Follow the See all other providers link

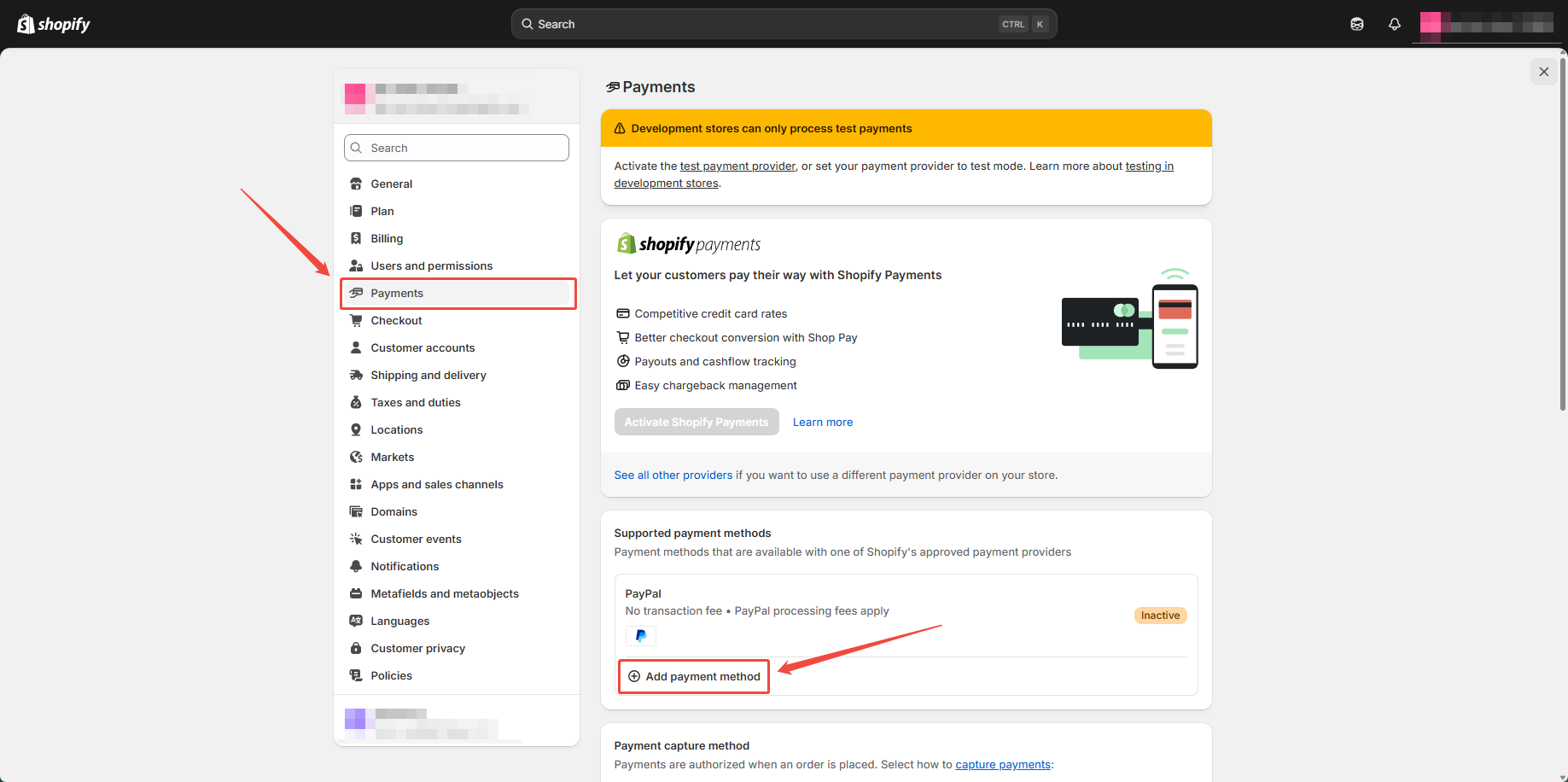pos(673,475)
